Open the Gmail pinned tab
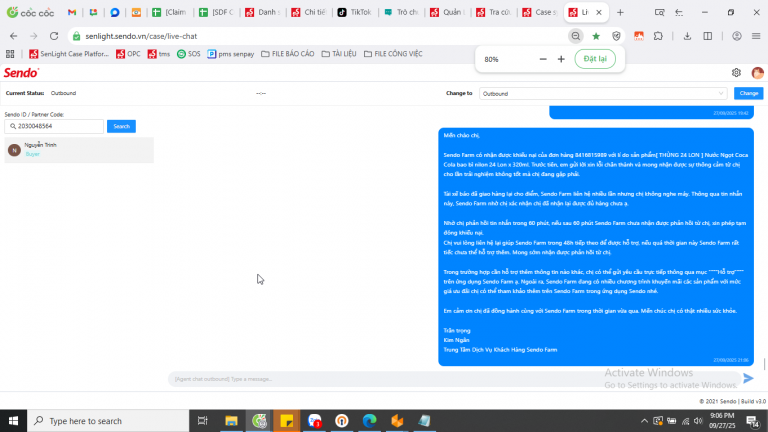Screen dimensions: 768x432 (x=72, y=12)
